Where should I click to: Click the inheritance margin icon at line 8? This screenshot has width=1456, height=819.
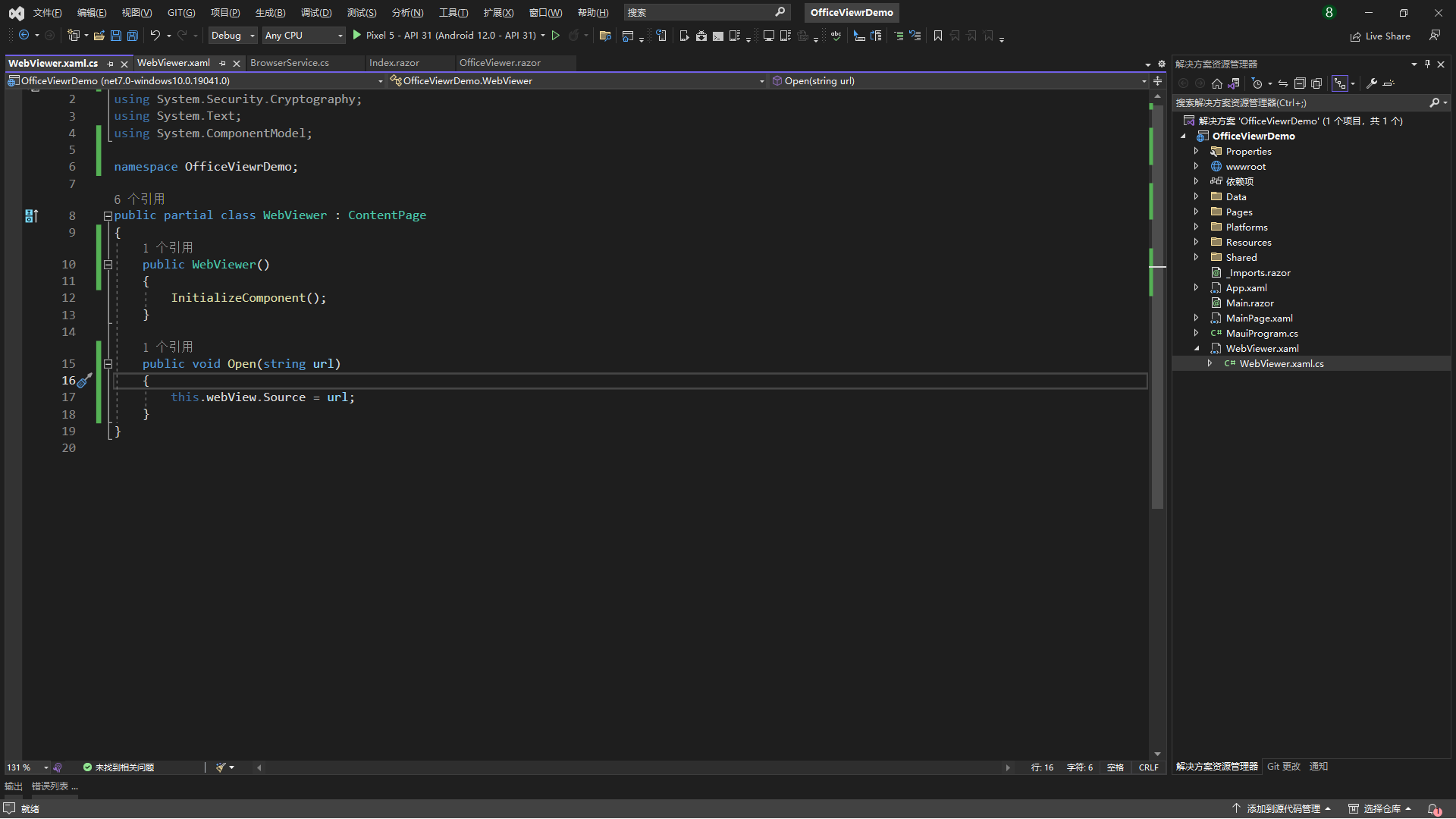pos(31,216)
